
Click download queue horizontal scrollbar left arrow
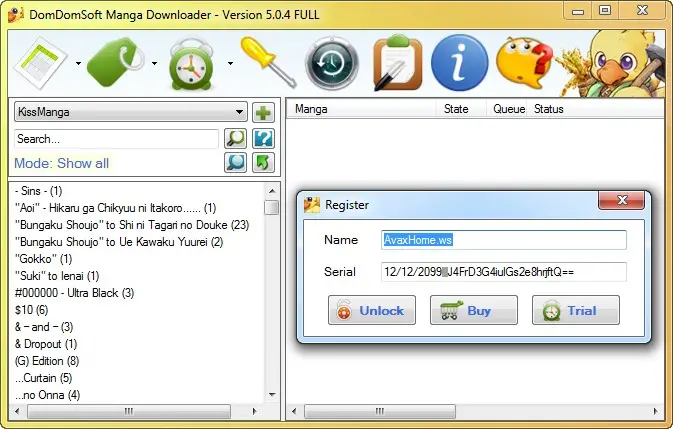pyautogui.click(x=294, y=411)
